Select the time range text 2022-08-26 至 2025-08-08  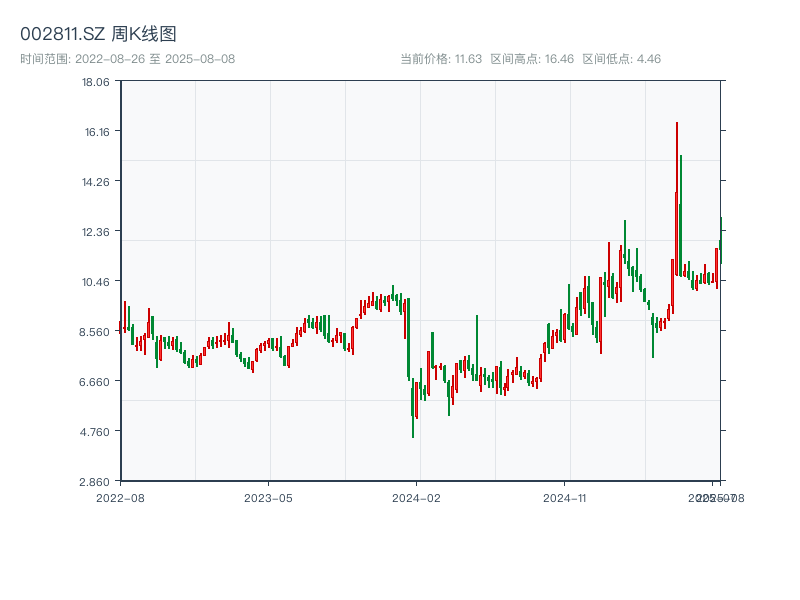pos(155,59)
